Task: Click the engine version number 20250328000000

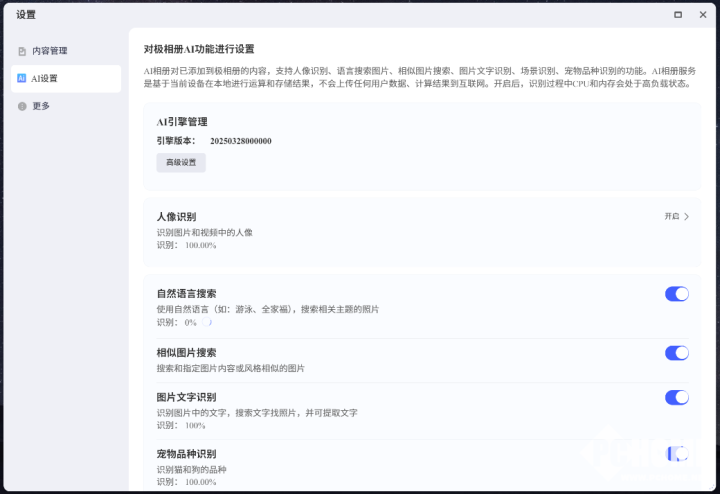Action: click(240, 141)
